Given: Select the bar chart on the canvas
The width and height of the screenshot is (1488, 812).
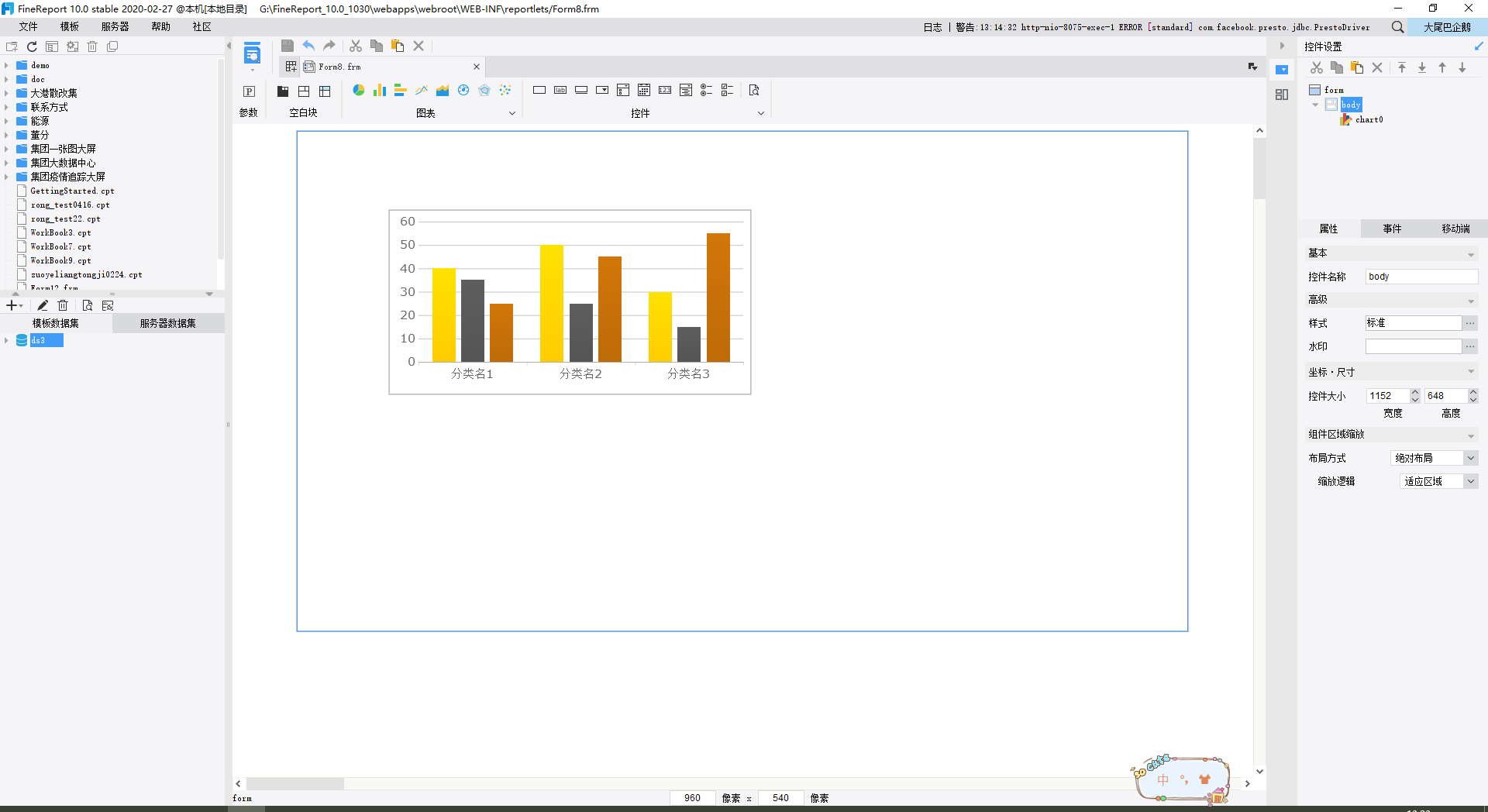Looking at the screenshot, I should click(570, 302).
